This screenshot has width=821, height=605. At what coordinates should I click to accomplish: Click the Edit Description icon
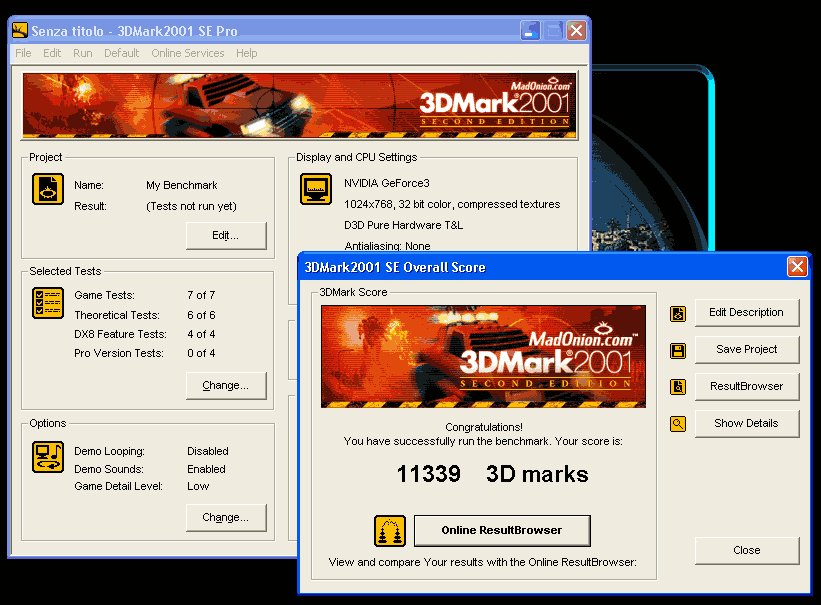coord(678,314)
